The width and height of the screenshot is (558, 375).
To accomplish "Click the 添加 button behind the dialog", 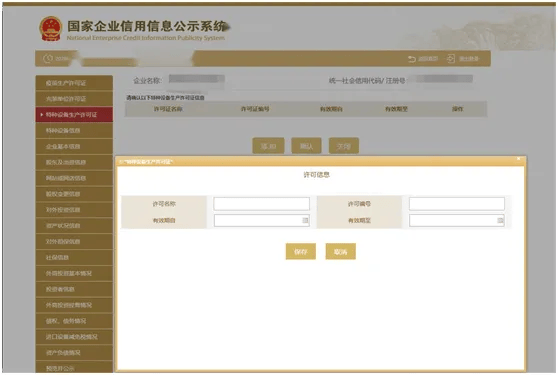I will coord(268,146).
